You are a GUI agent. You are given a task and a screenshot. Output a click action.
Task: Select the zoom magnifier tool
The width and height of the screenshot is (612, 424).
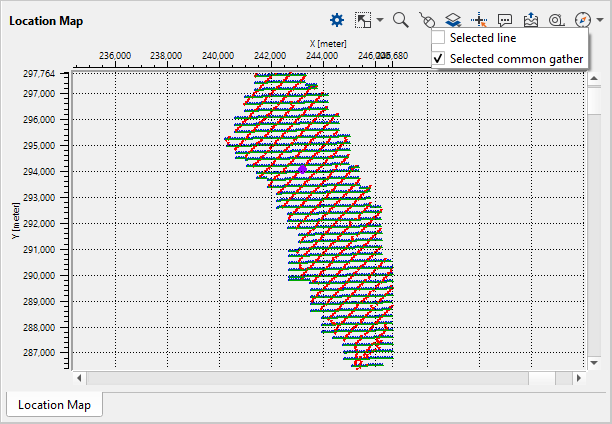tap(401, 19)
